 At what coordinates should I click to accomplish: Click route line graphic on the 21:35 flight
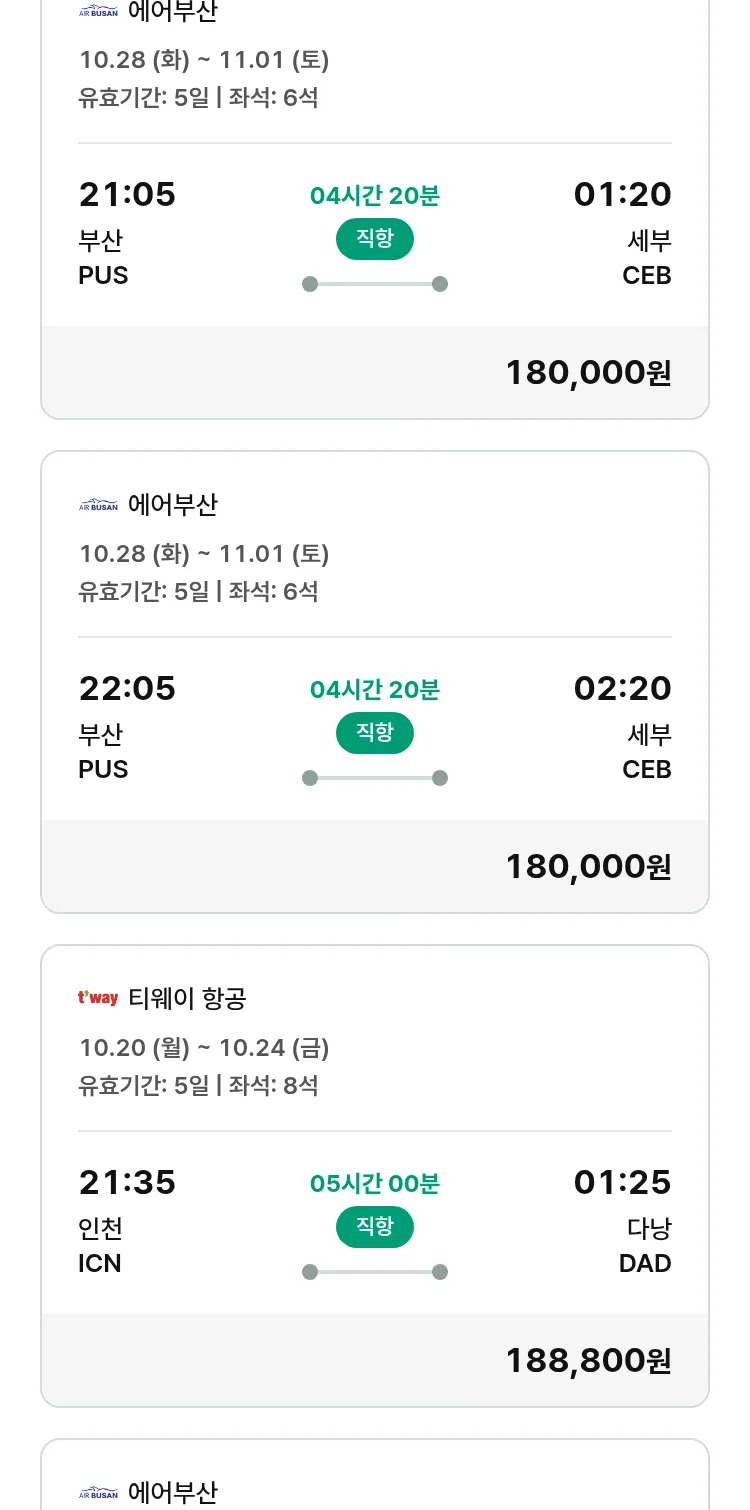pyautogui.click(x=374, y=1272)
